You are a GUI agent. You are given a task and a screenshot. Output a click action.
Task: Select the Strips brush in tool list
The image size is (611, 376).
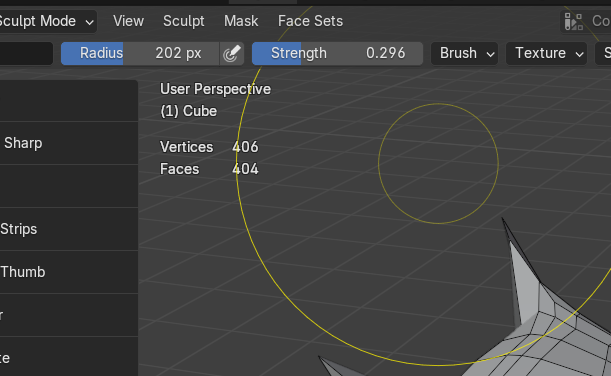point(69,229)
